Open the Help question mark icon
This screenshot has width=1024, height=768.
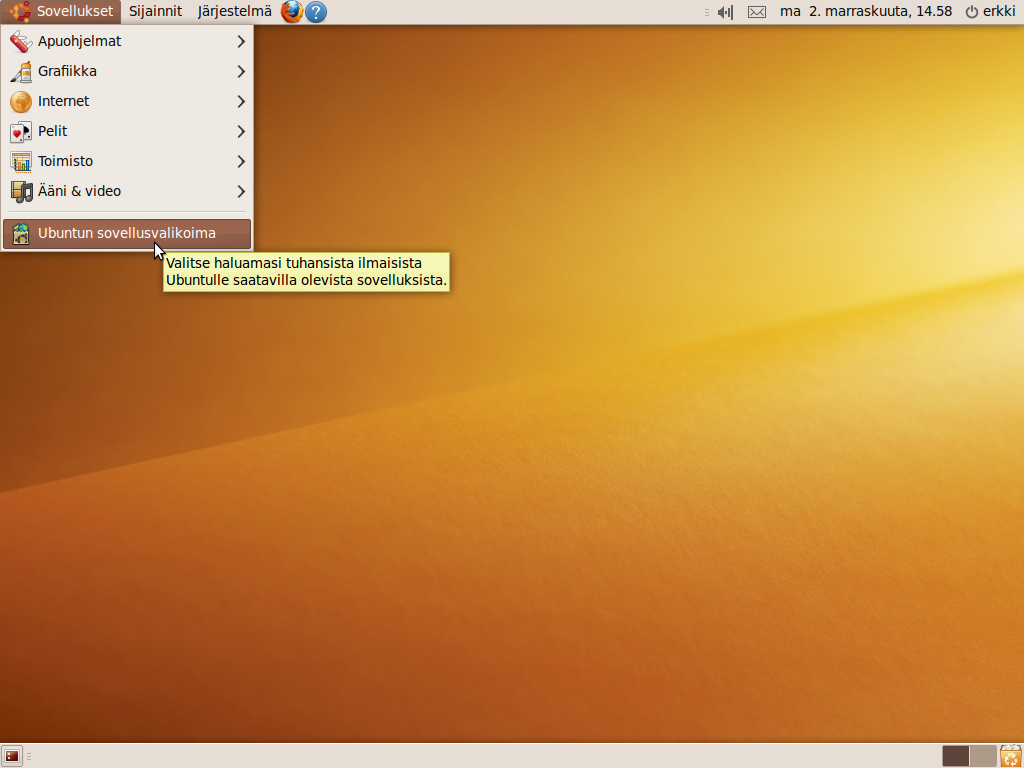click(x=316, y=12)
